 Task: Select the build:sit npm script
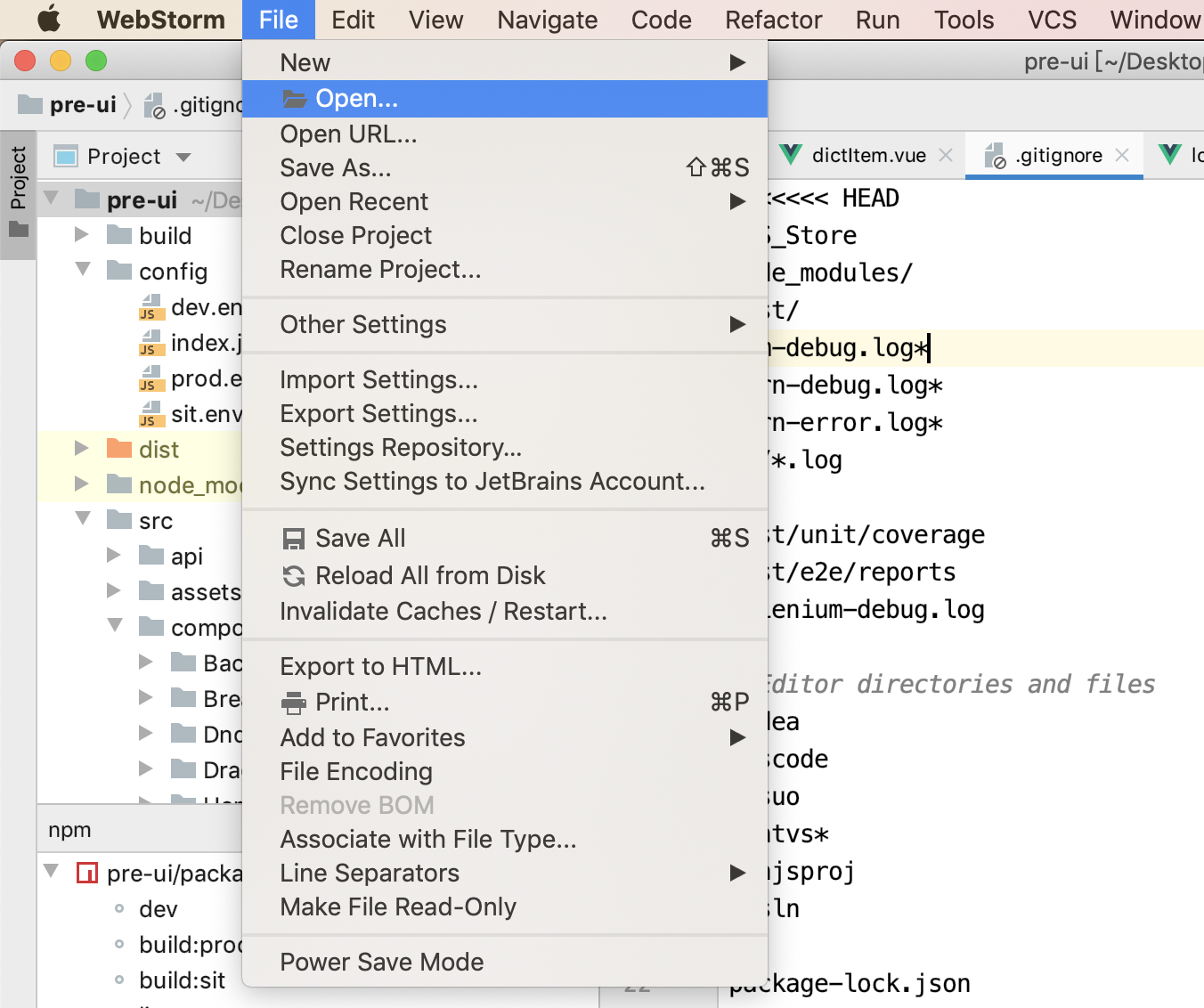(x=182, y=980)
